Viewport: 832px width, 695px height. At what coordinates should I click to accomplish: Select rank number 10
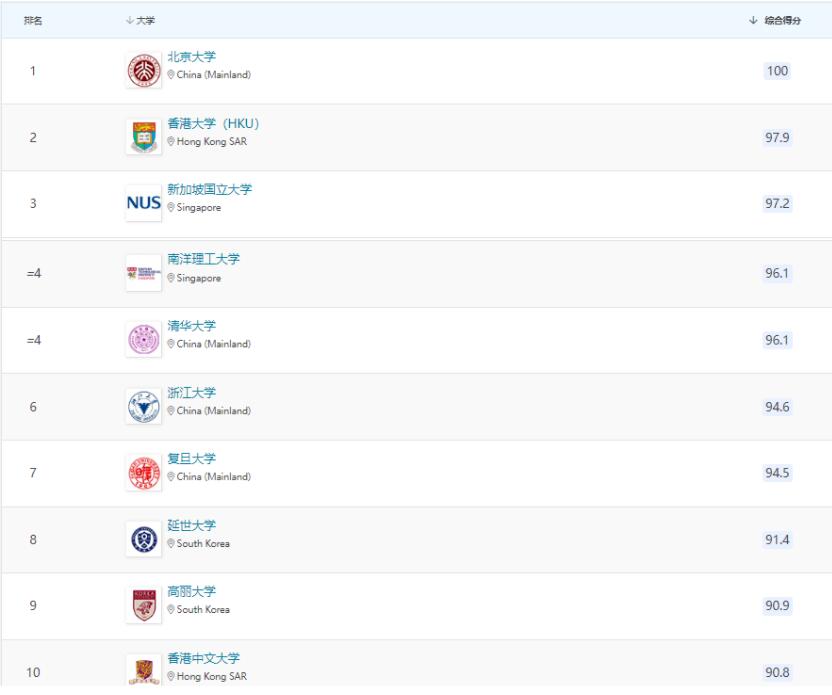pyautogui.click(x=33, y=672)
